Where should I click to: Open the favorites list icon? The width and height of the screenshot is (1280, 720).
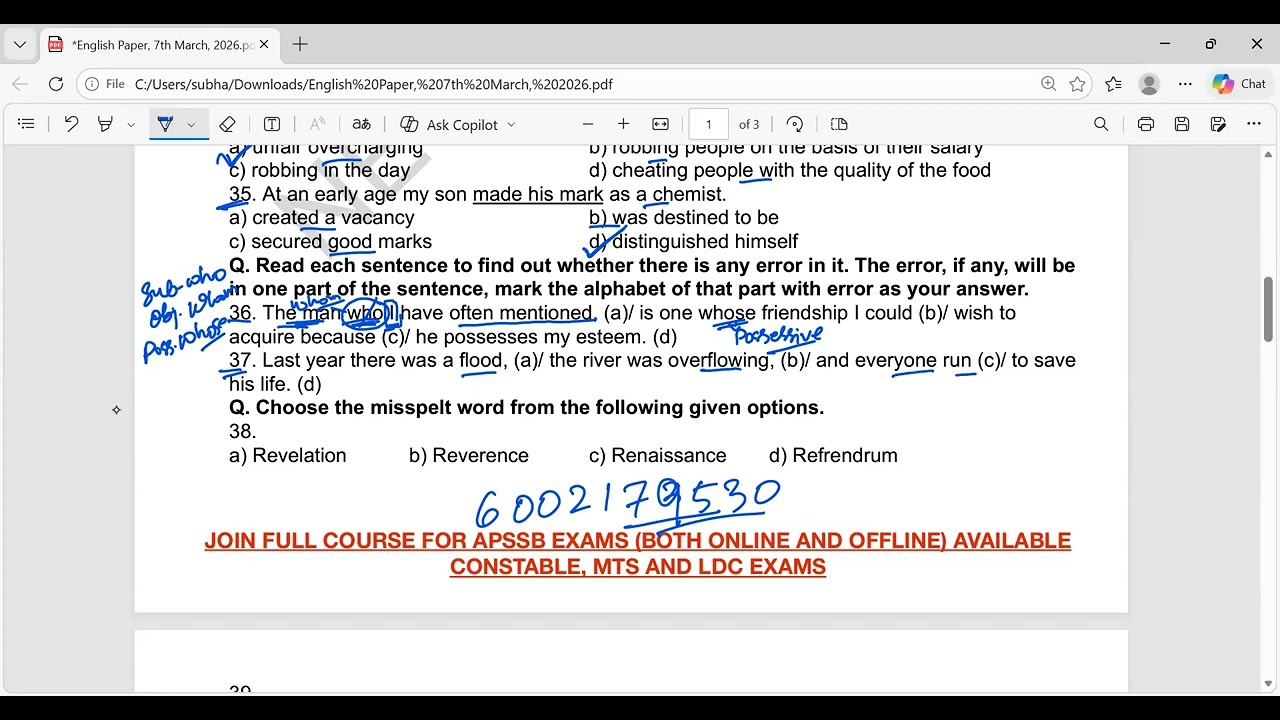point(1114,84)
